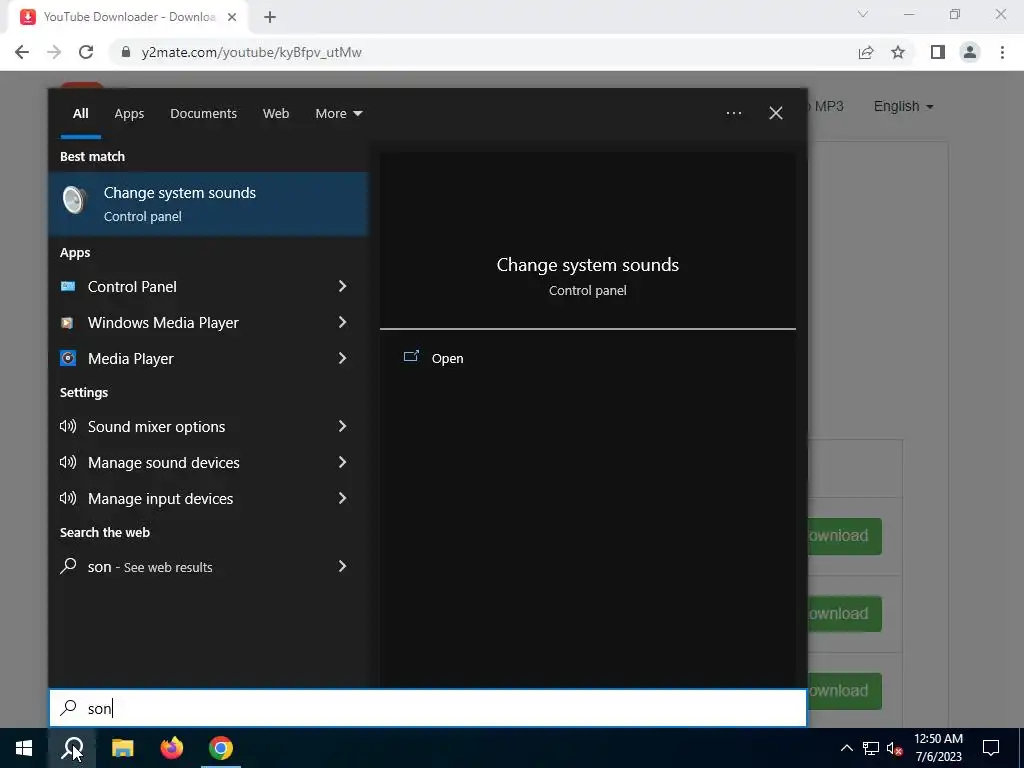Open a new Chrome tab
The height and width of the screenshot is (768, 1024).
(270, 17)
